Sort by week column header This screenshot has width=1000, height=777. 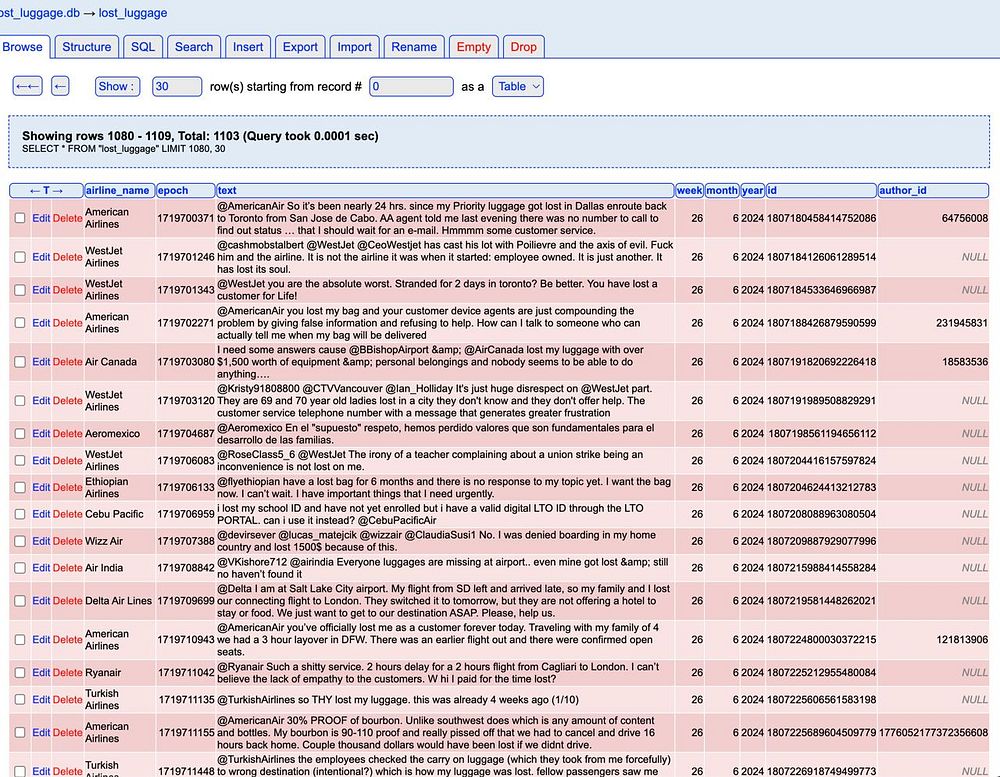coord(689,190)
